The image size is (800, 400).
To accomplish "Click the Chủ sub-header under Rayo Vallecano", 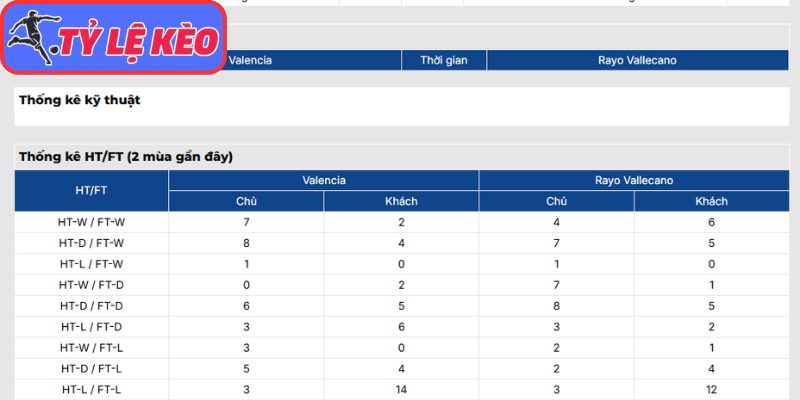I will click(557, 201).
